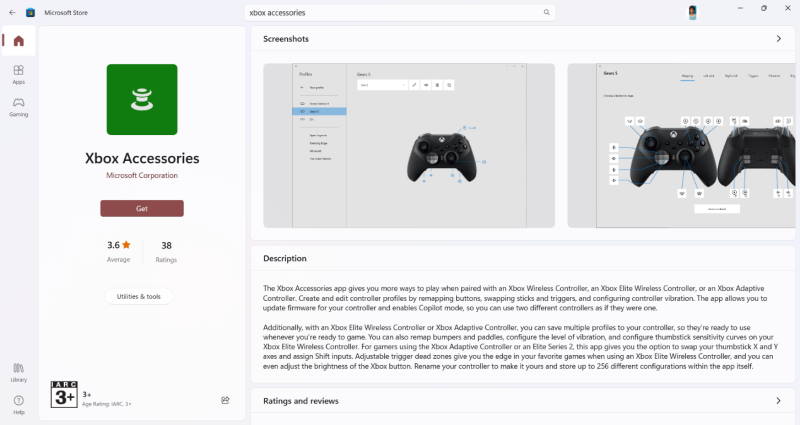The image size is (800, 425).
Task: Click the share icon near age rating
Action: click(225, 400)
